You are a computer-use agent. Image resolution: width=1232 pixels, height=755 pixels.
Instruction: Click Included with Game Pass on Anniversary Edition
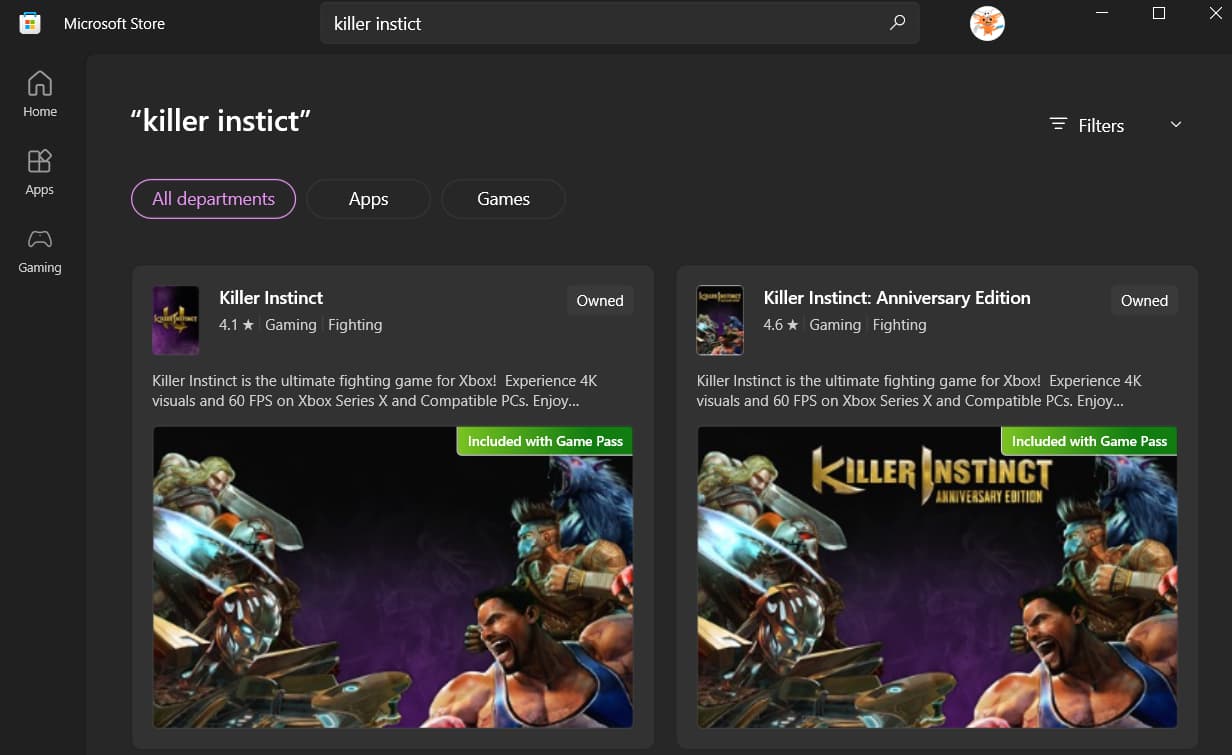[x=1089, y=441]
